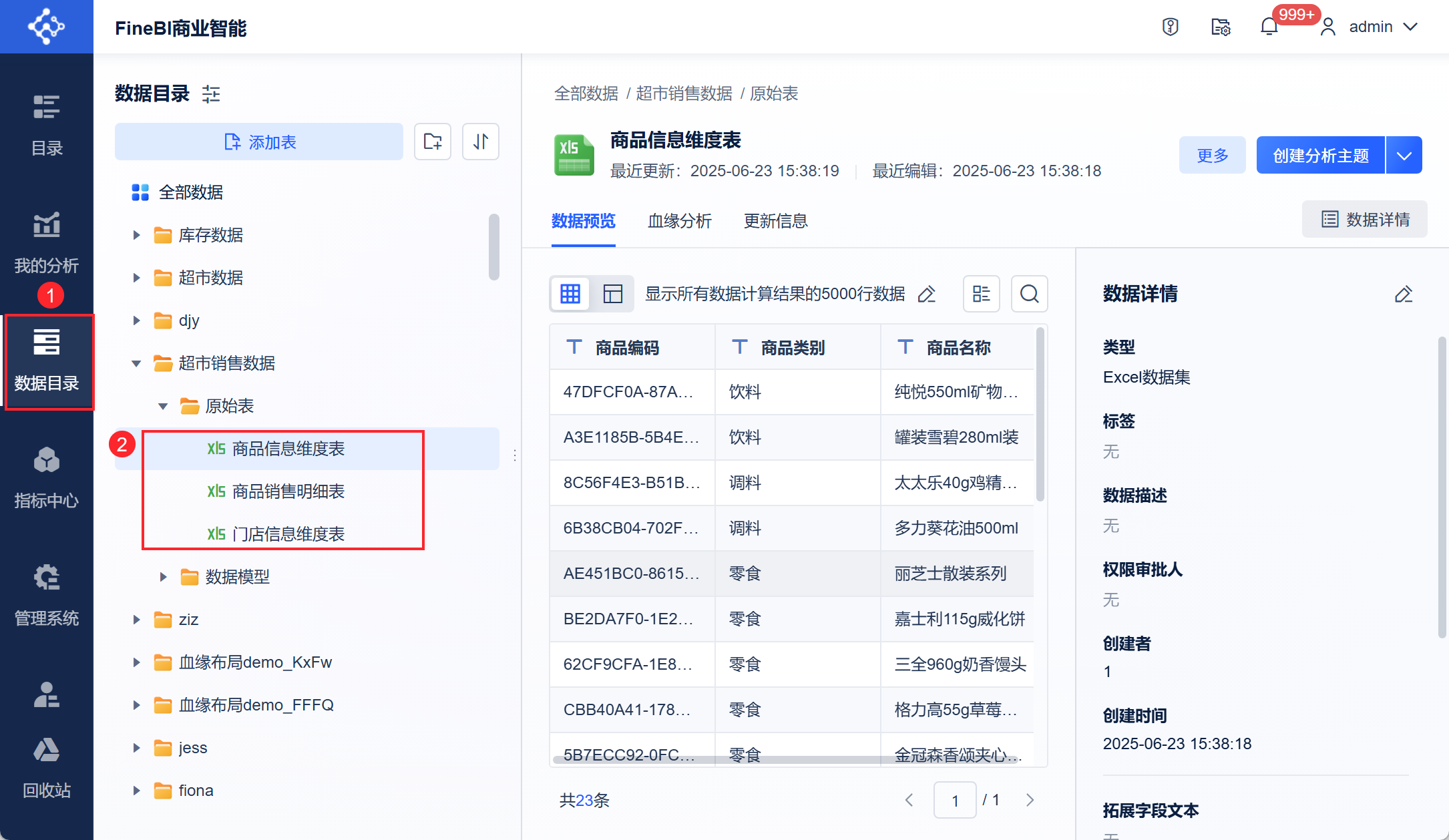The width and height of the screenshot is (1449, 840).
Task: Click the field list settings icon
Action: point(981,294)
